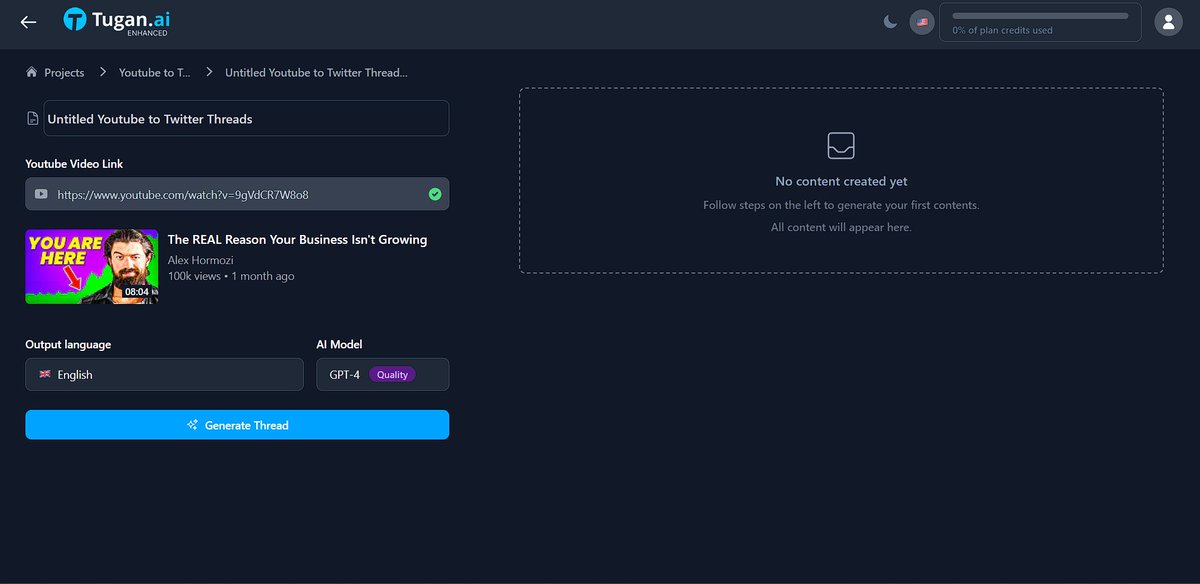
Task: Go back using the left arrow icon
Action: coord(28,22)
